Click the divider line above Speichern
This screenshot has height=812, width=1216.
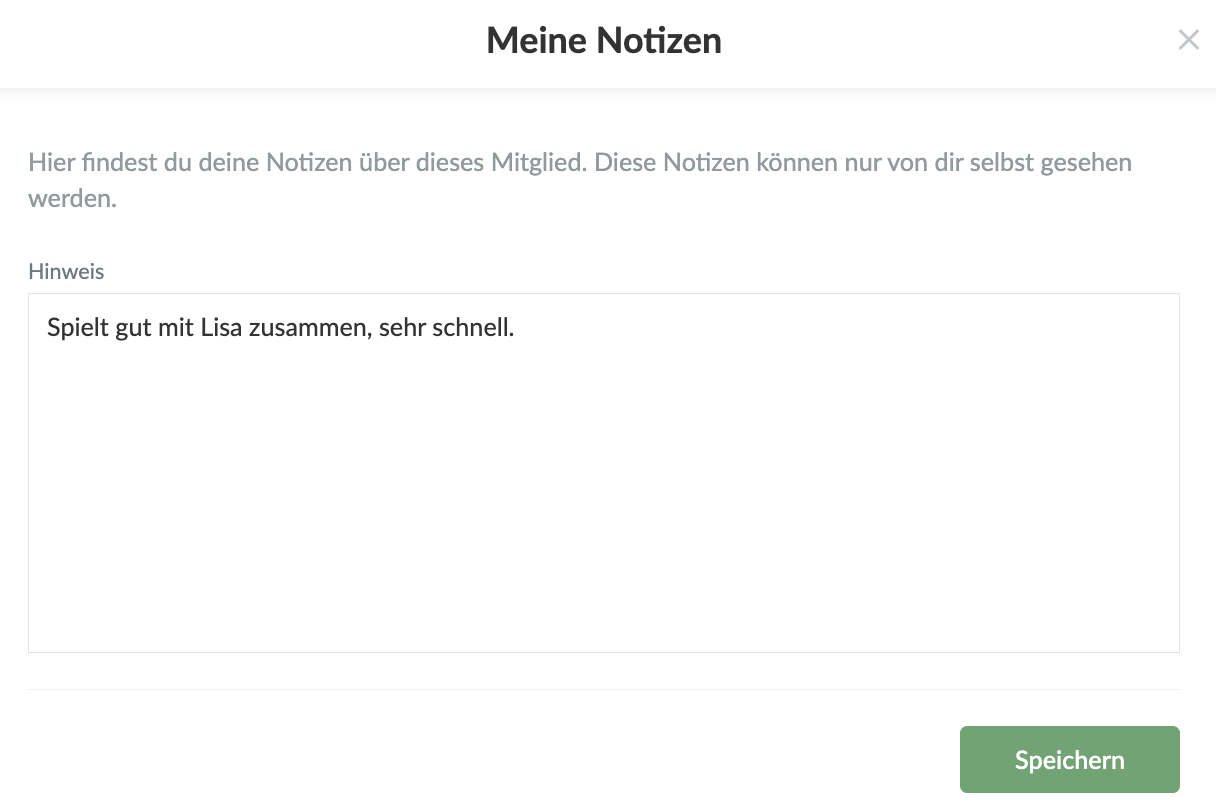click(x=603, y=689)
